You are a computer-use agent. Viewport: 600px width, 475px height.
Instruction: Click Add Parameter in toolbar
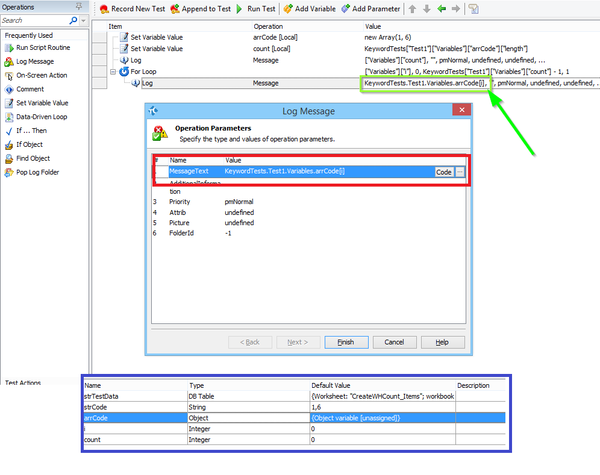click(371, 9)
